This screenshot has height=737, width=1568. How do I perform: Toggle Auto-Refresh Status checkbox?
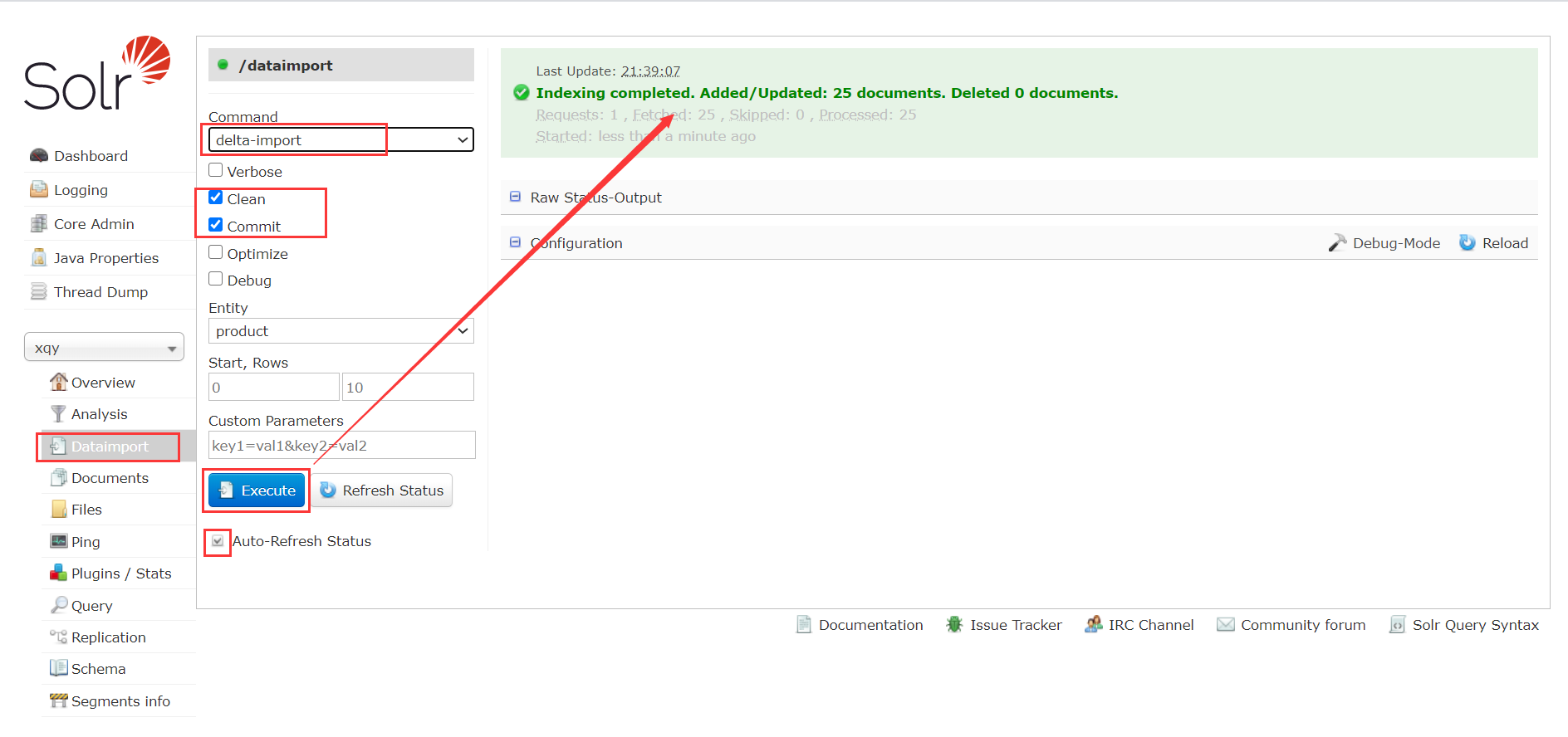click(218, 541)
